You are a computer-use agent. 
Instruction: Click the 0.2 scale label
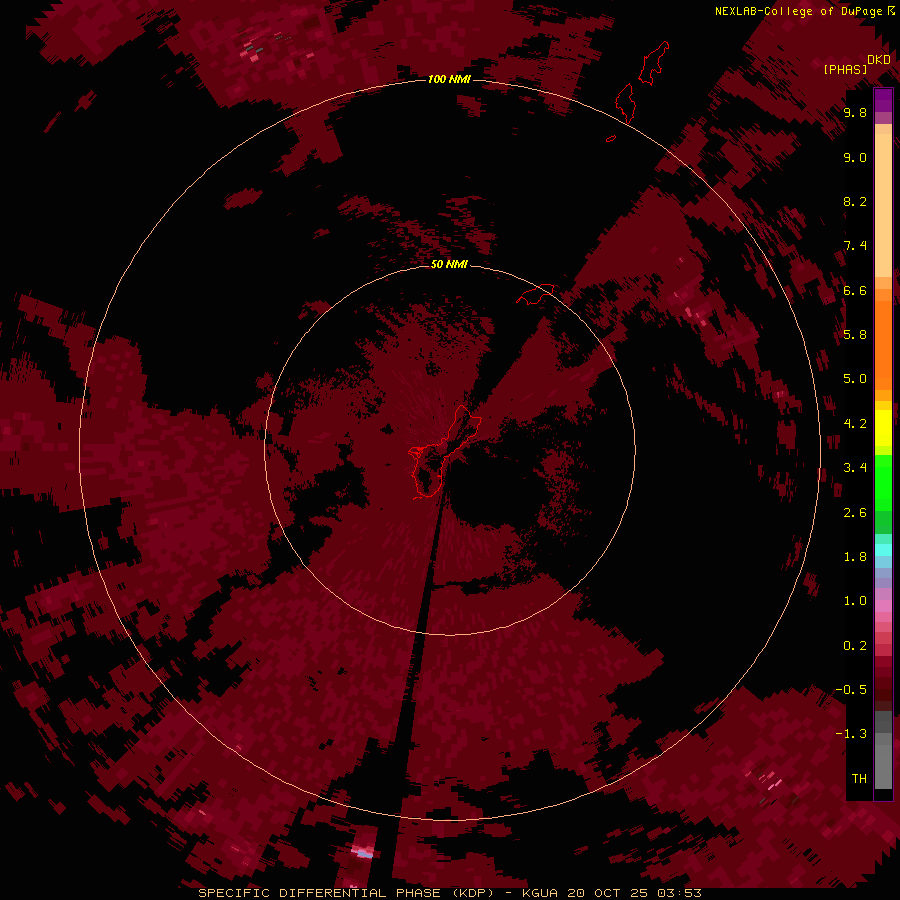[855, 646]
